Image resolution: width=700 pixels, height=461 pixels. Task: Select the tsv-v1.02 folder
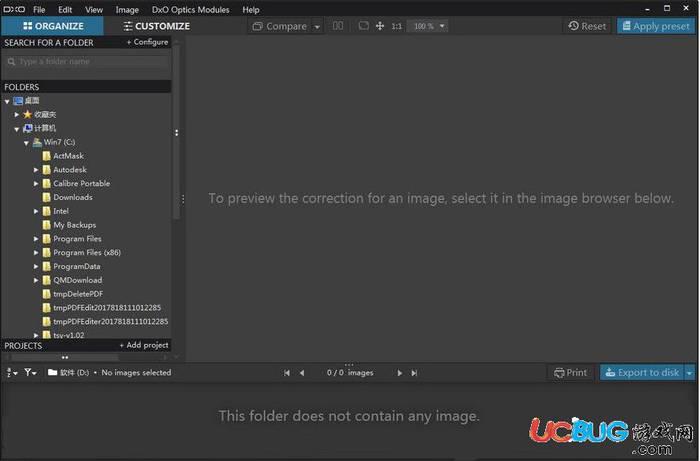point(68,335)
